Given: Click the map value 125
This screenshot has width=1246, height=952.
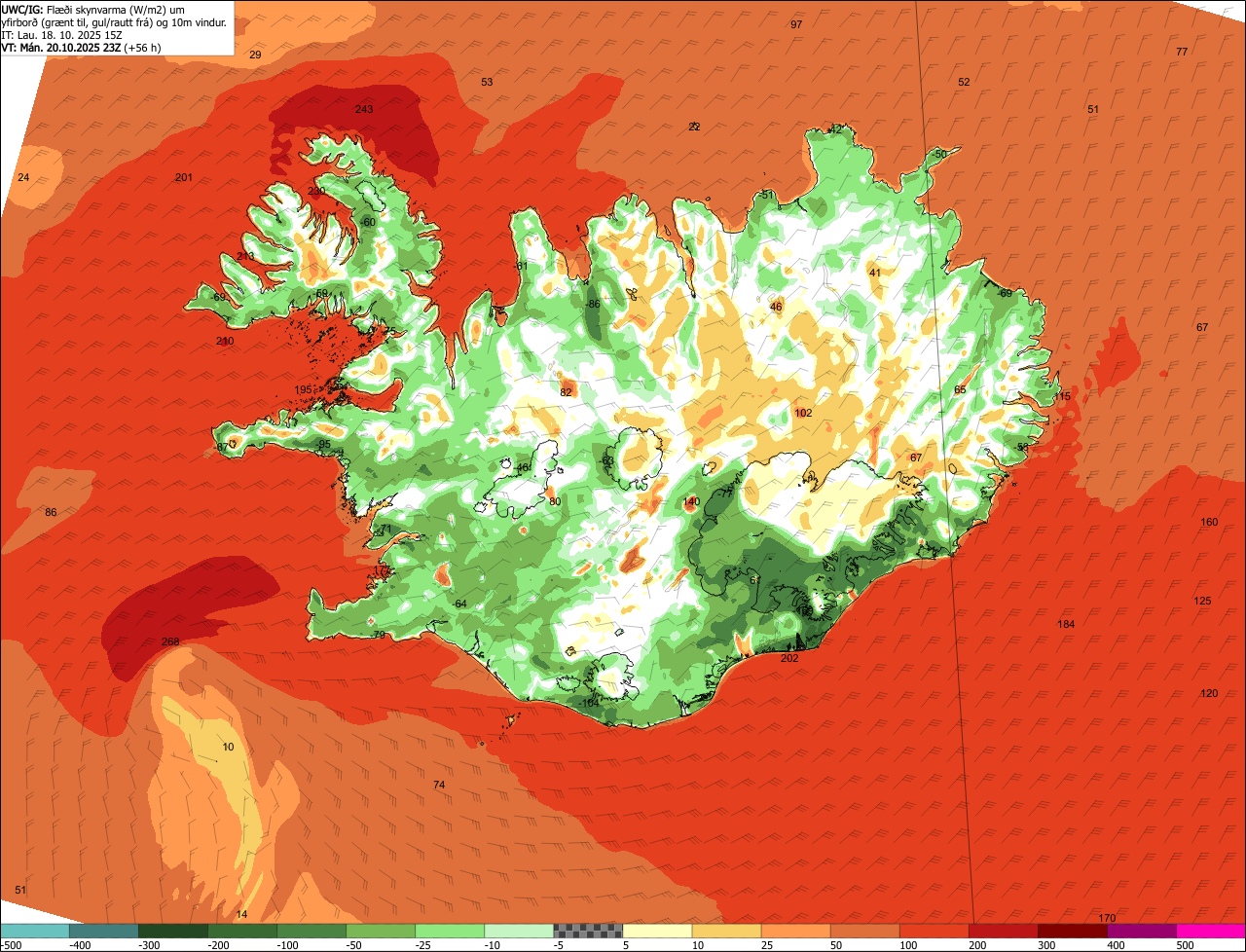Looking at the screenshot, I should click(1202, 601).
